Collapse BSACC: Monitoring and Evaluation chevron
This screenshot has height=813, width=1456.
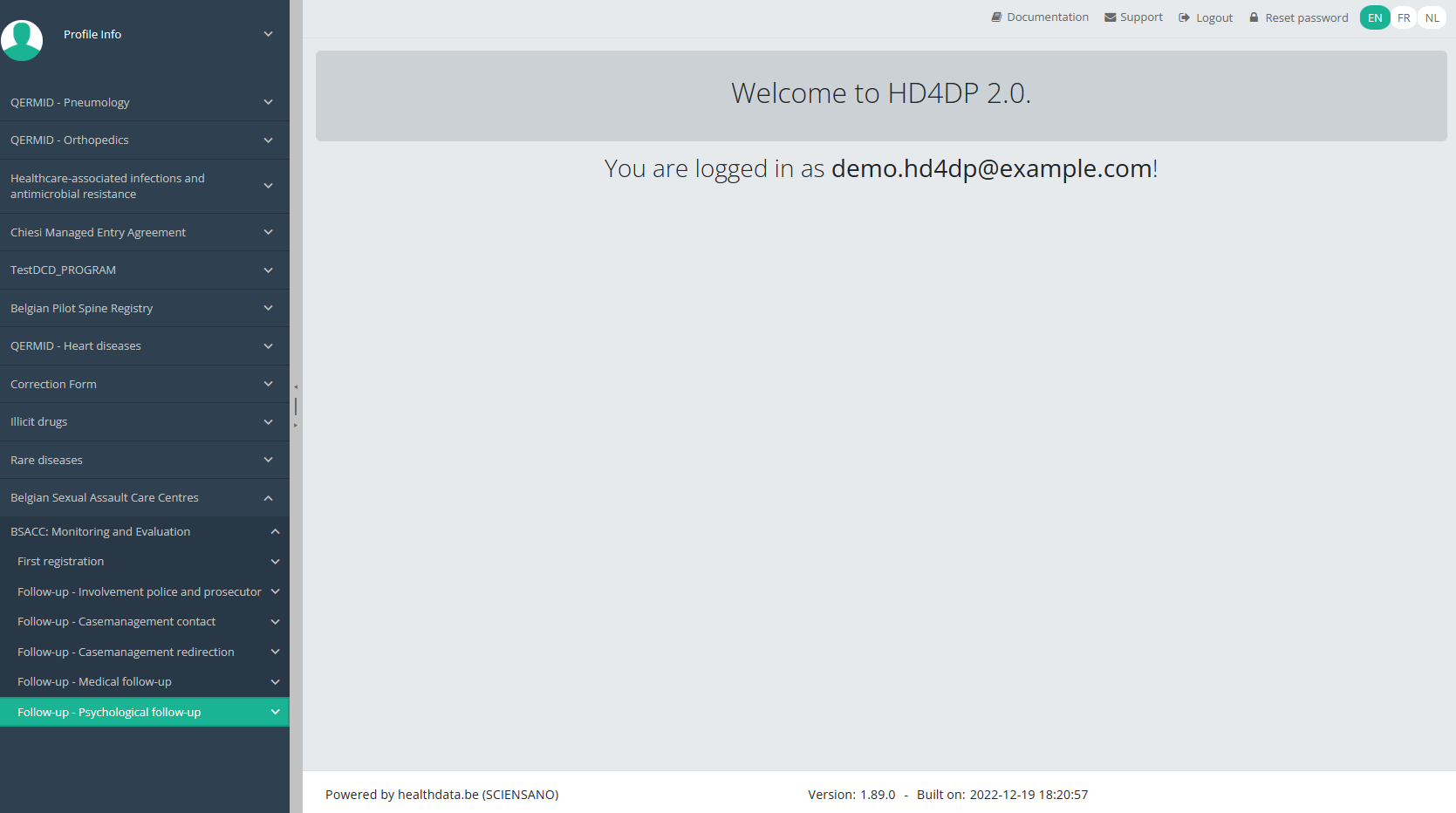coord(275,531)
